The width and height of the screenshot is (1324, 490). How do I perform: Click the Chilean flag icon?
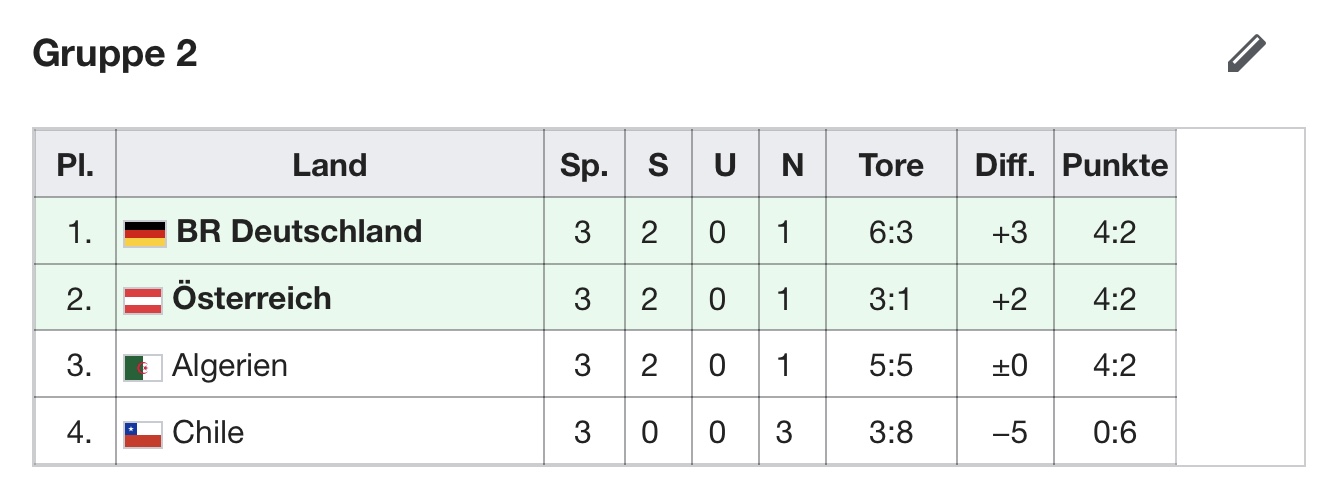[143, 434]
